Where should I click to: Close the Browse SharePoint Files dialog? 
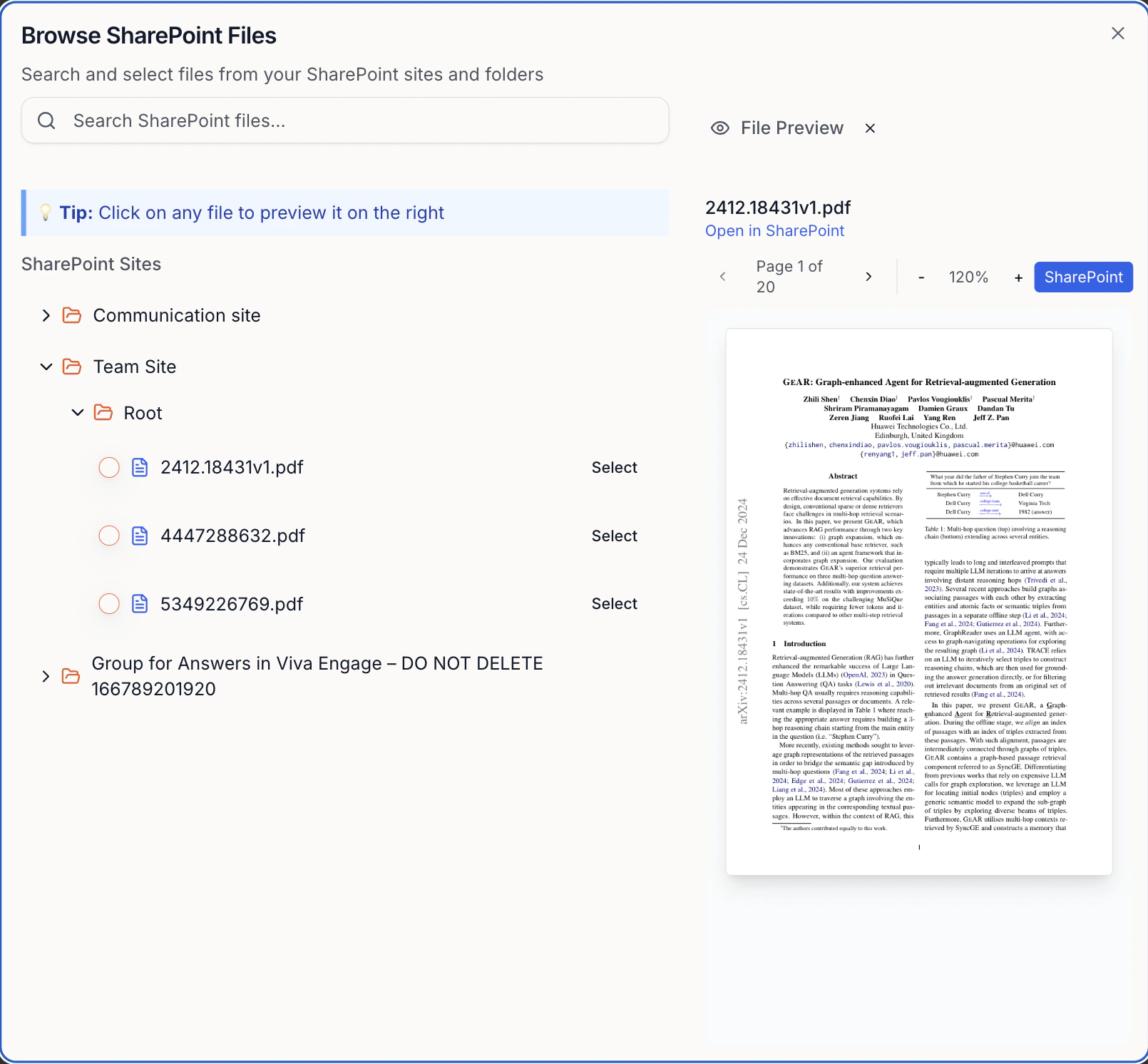pyautogui.click(x=1118, y=34)
